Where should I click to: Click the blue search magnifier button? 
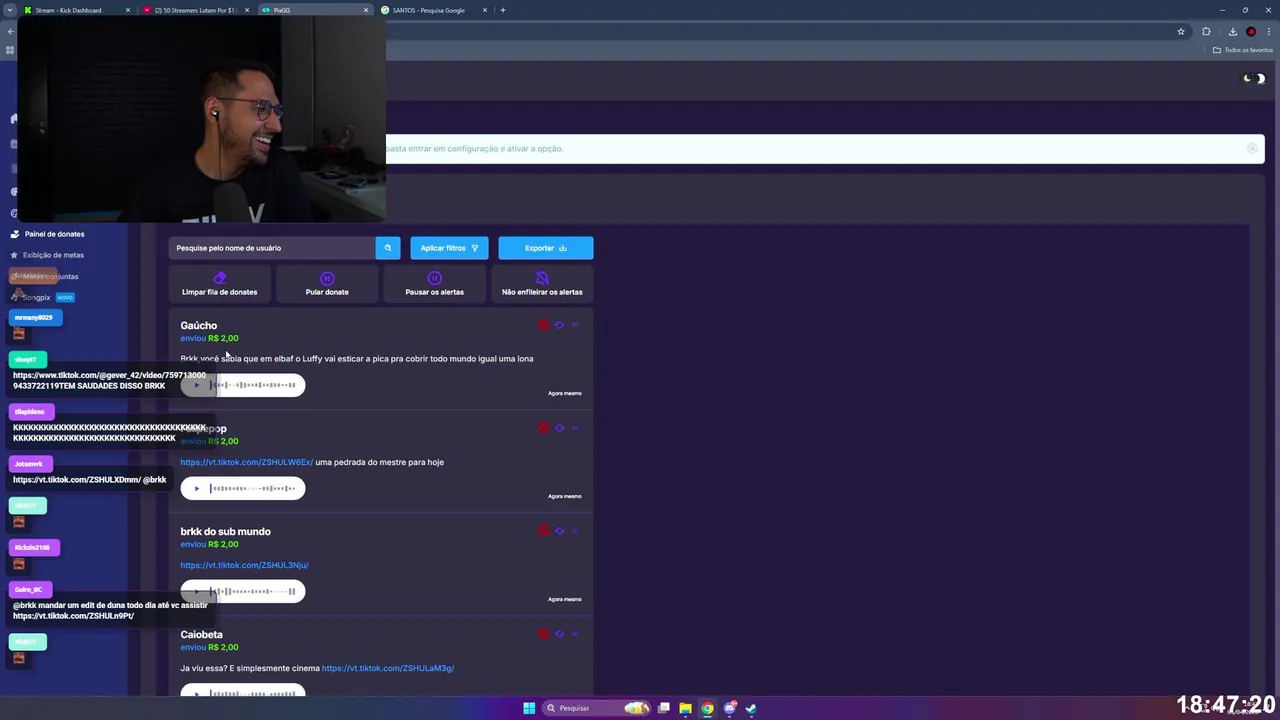[x=388, y=248]
